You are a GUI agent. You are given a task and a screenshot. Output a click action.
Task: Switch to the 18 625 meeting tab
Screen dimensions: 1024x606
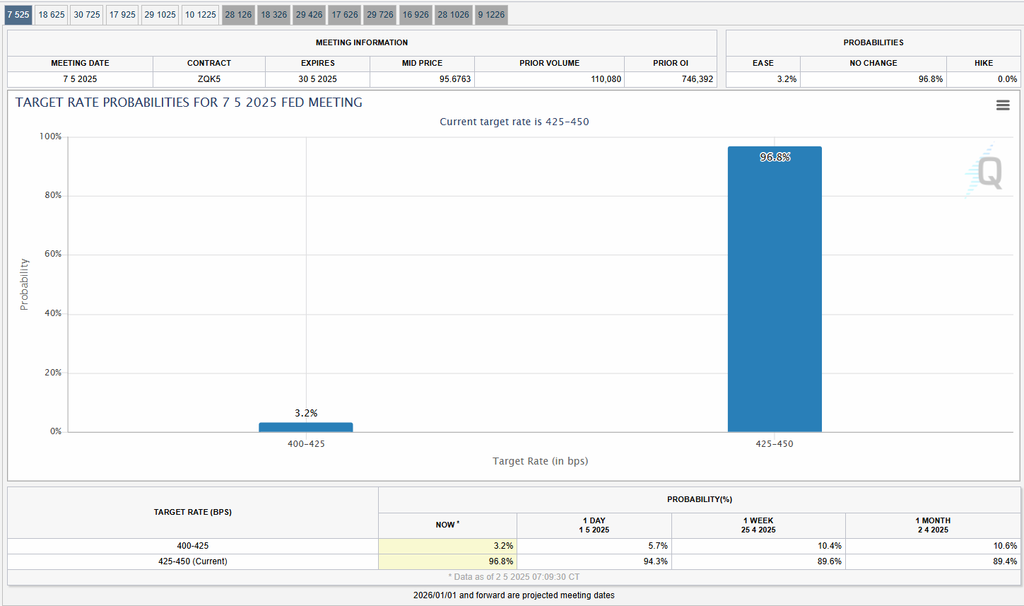coord(52,15)
